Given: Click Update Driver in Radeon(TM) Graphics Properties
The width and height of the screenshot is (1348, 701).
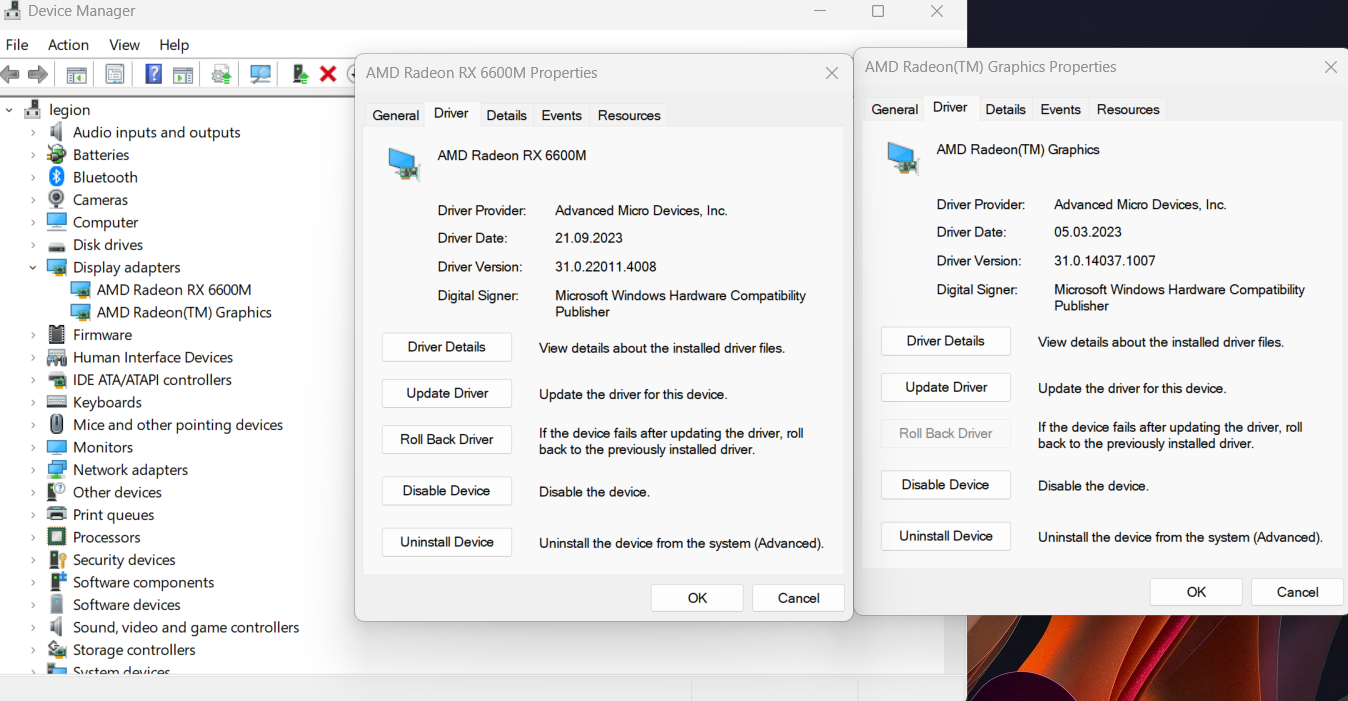Looking at the screenshot, I should coord(945,387).
